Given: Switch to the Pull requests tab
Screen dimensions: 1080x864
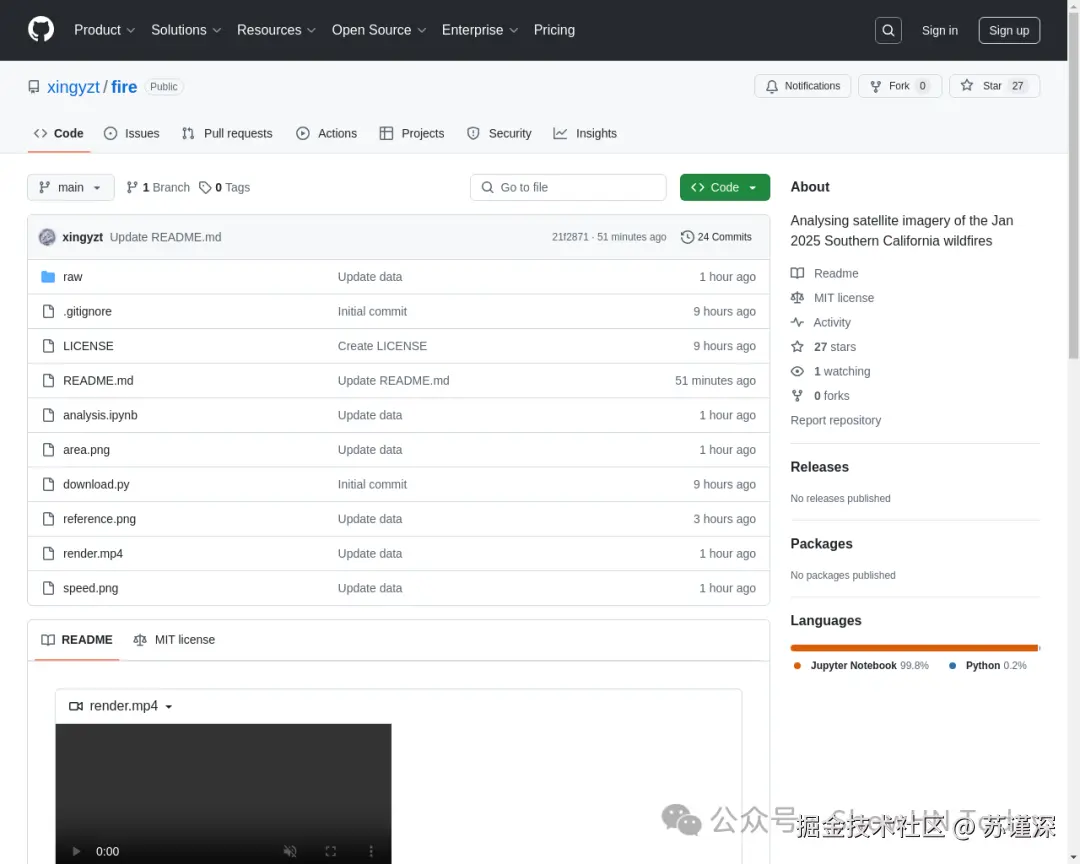Looking at the screenshot, I should 227,134.
